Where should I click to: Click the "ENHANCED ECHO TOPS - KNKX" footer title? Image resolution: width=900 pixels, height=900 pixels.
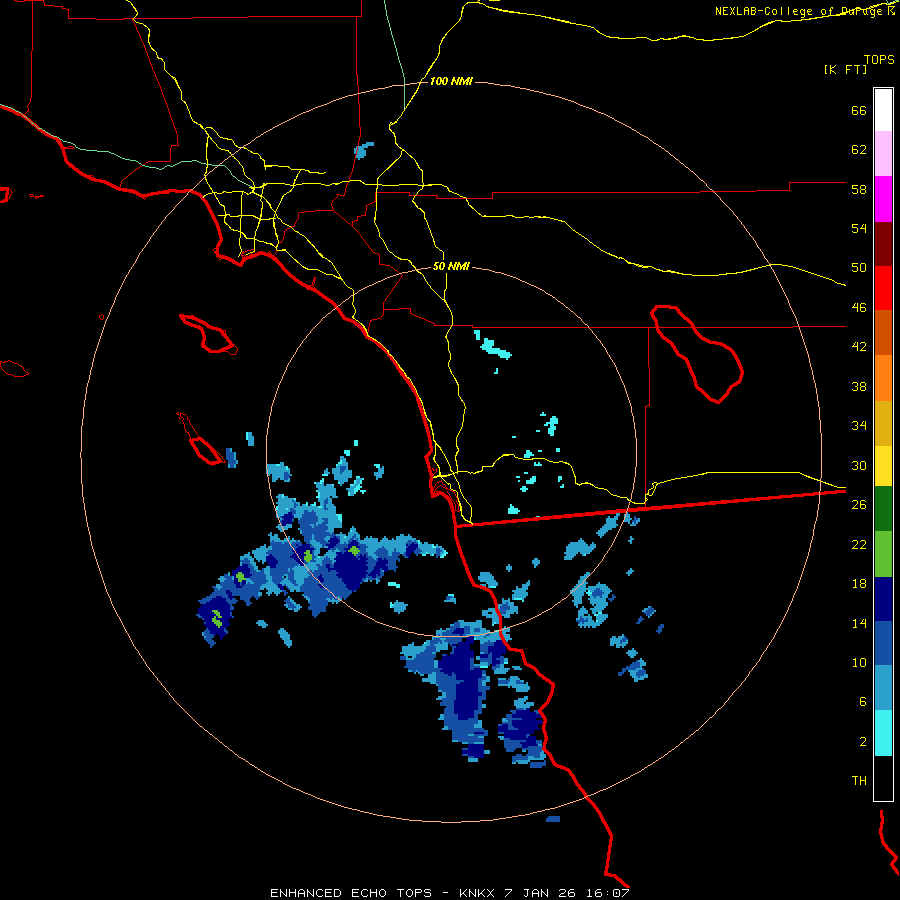(382, 893)
